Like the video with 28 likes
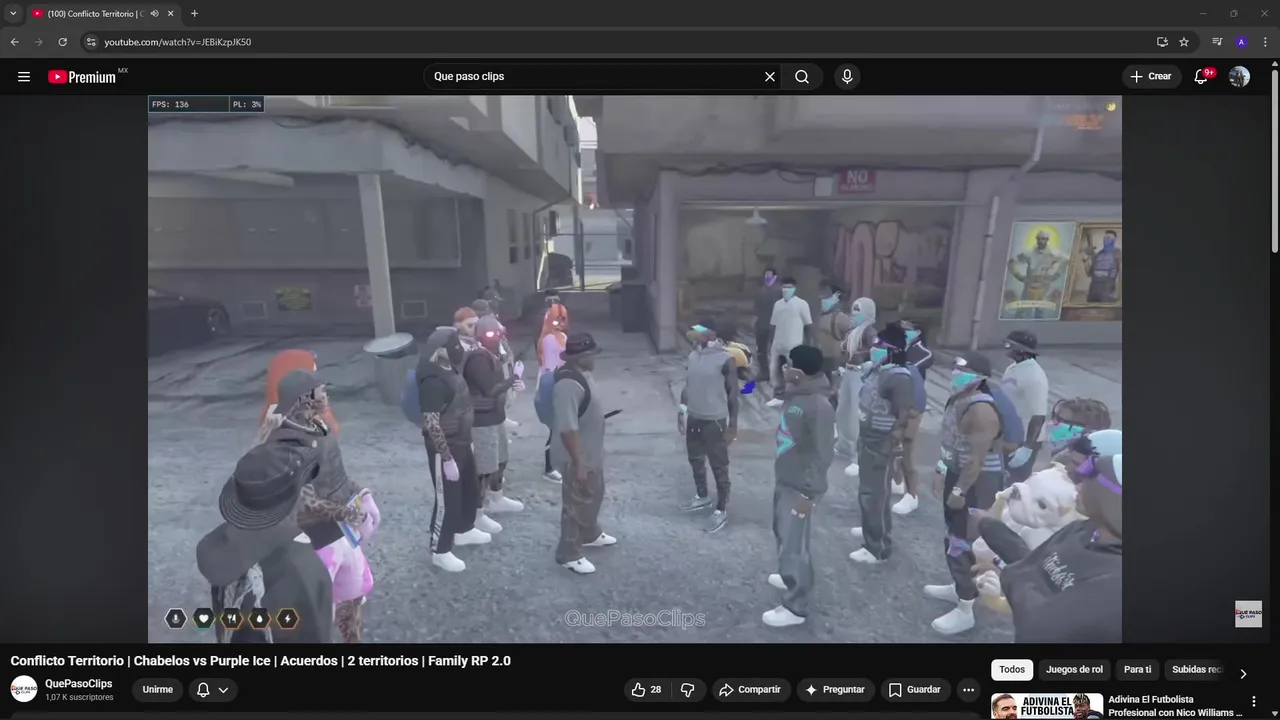Viewport: 1280px width, 720px height. [646, 689]
